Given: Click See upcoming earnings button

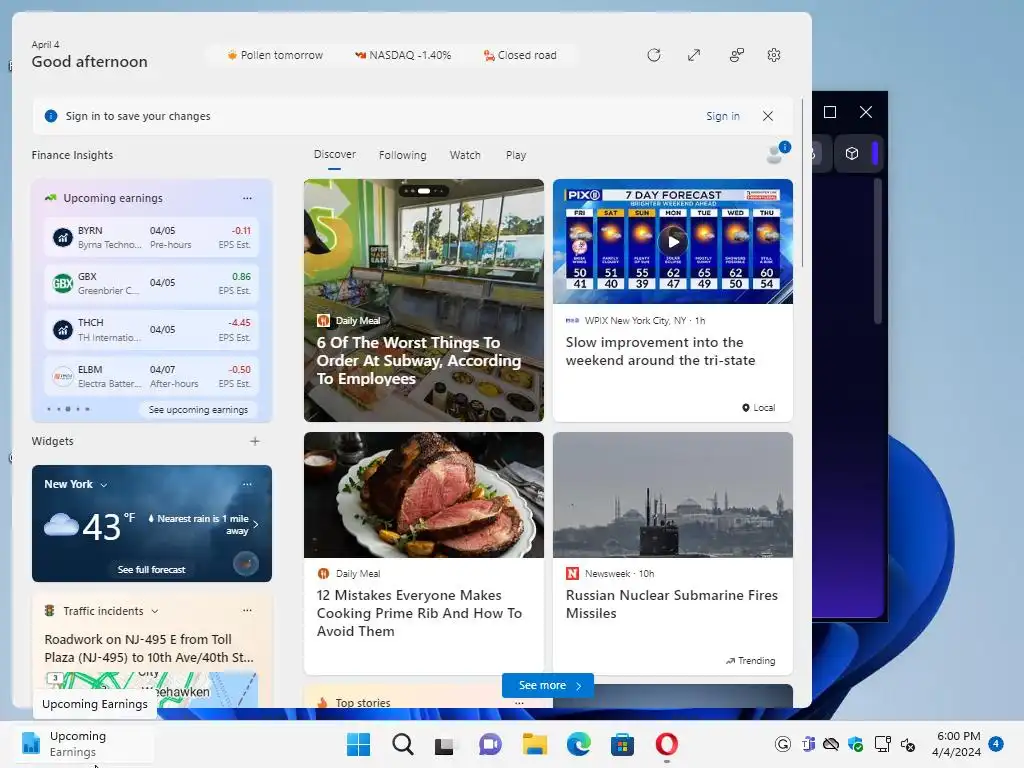Looking at the screenshot, I should (198, 409).
